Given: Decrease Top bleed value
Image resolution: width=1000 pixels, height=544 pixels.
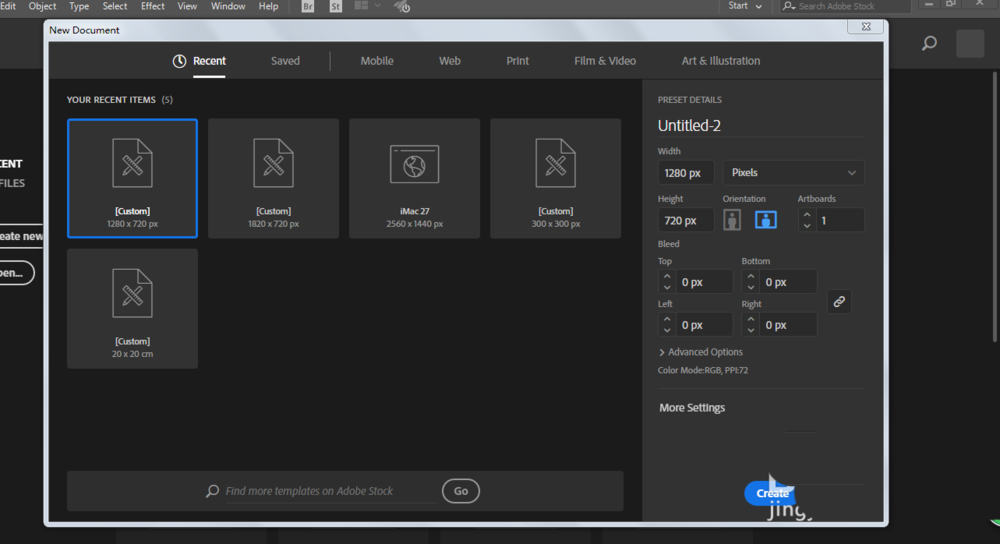Looking at the screenshot, I should [667, 288].
